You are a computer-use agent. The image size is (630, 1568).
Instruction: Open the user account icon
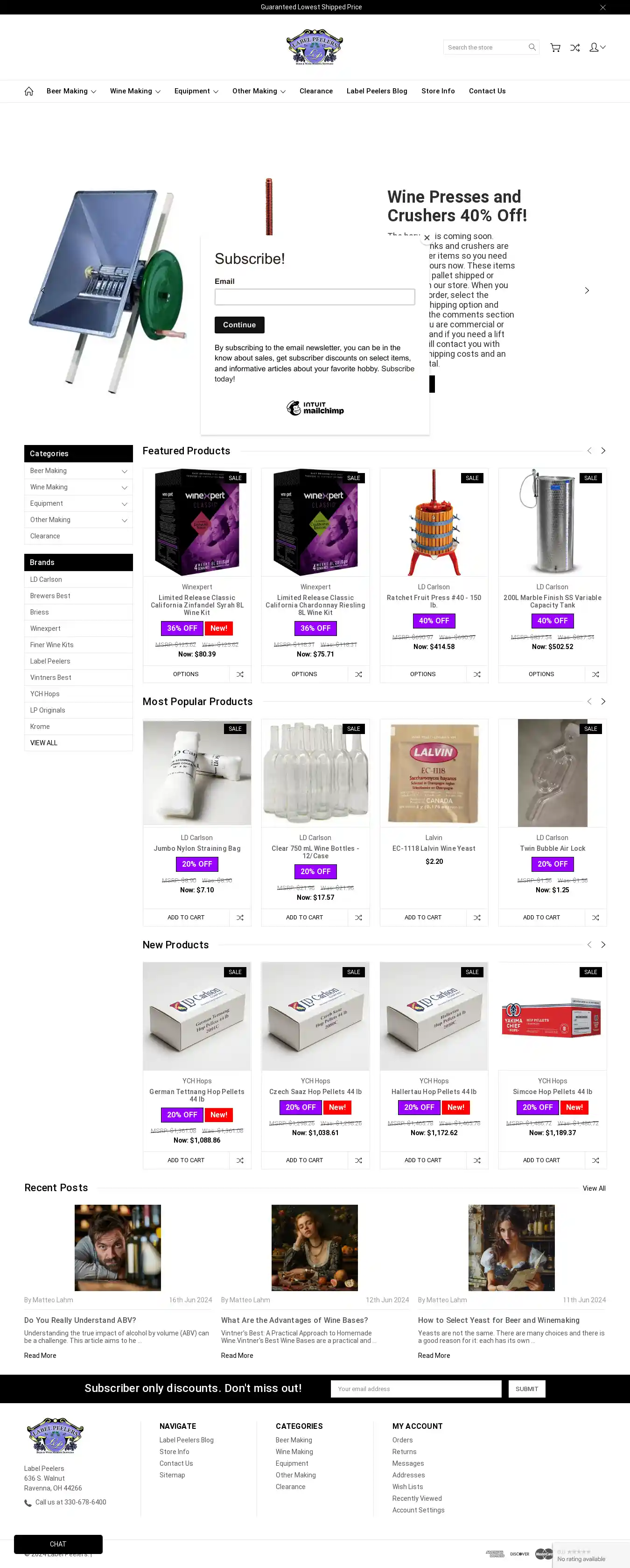click(x=597, y=48)
